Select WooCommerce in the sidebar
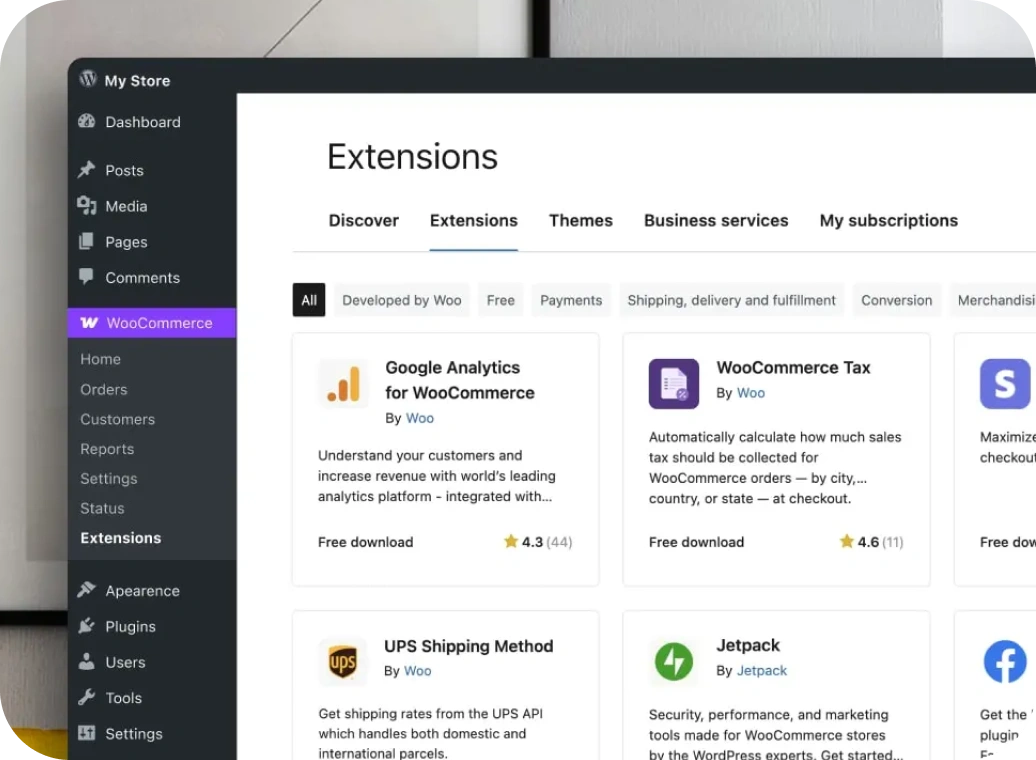Image resolution: width=1036 pixels, height=760 pixels. point(152,323)
